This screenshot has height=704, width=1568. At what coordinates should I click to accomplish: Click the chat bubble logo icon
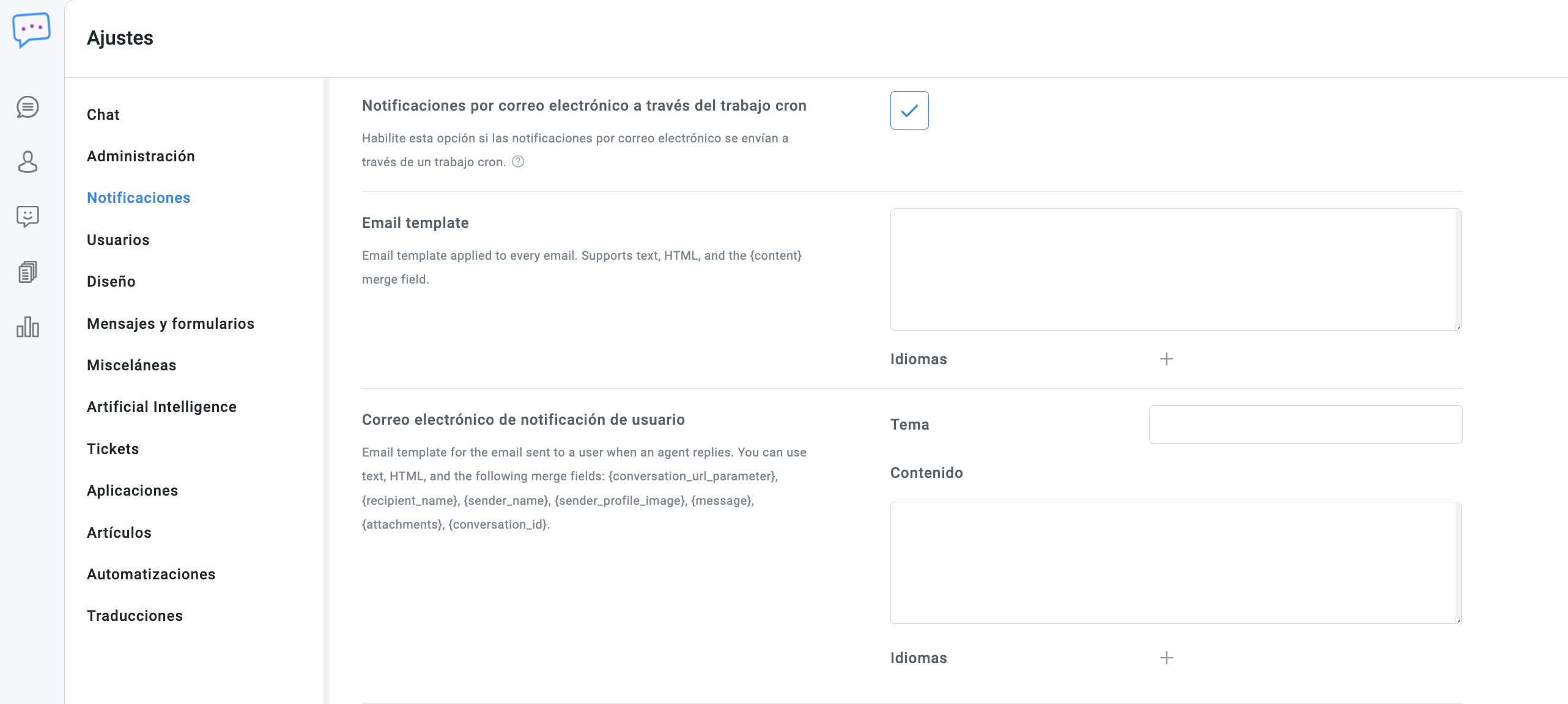(x=31, y=29)
